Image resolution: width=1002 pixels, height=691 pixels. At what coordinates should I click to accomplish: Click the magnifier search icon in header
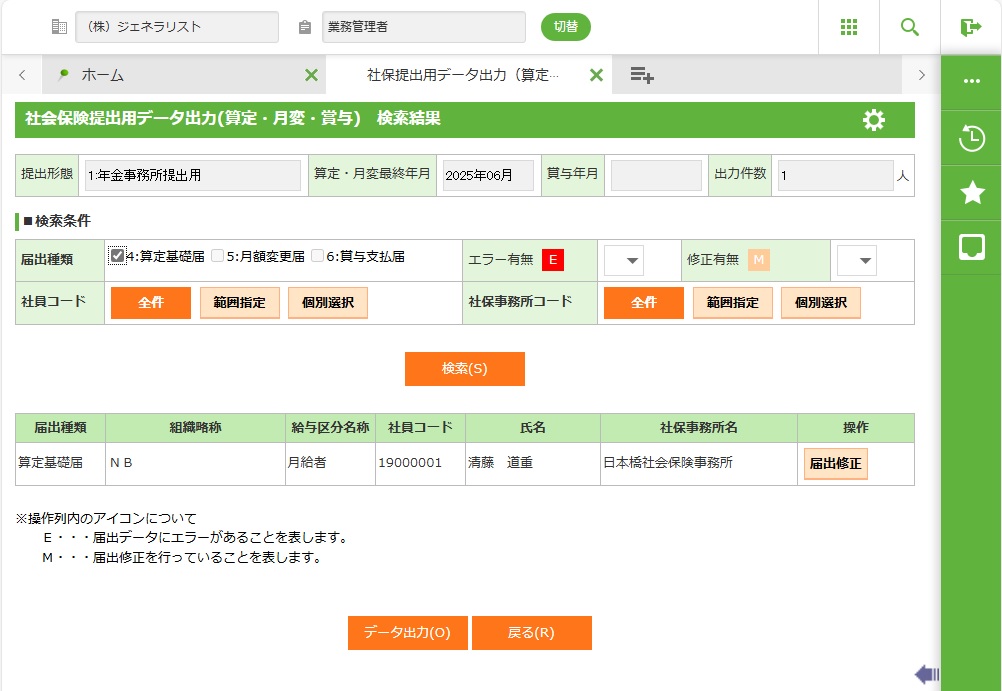point(910,27)
